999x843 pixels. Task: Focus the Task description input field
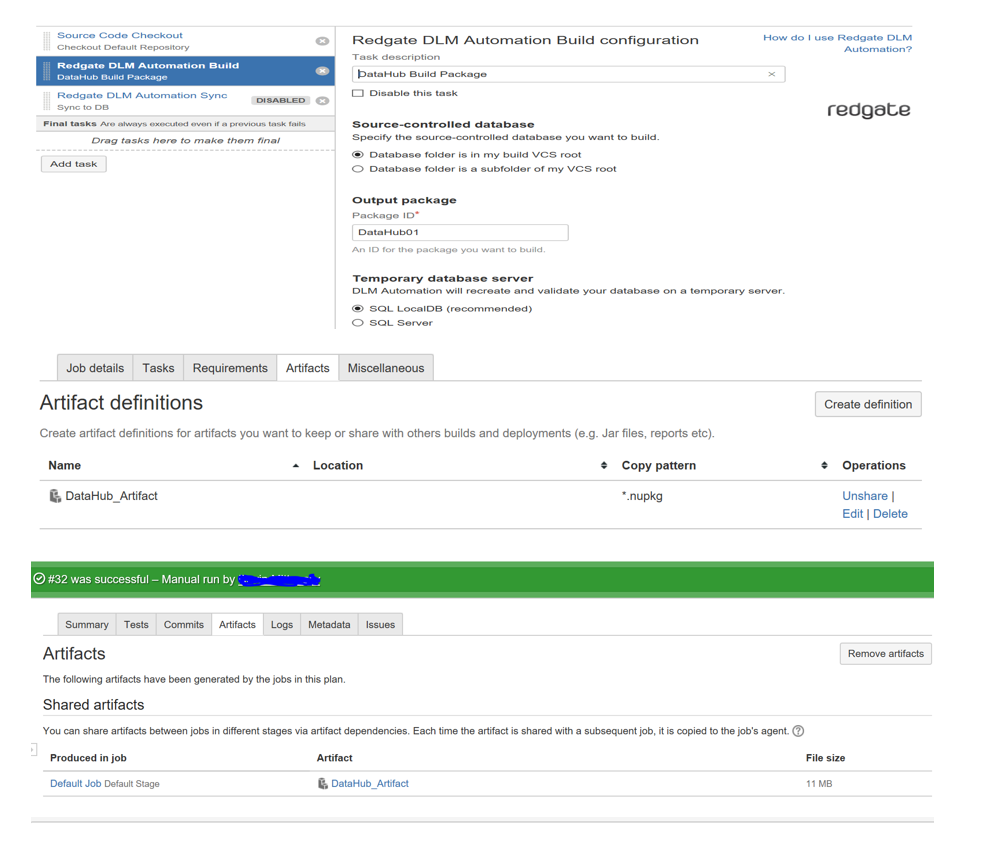[568, 74]
